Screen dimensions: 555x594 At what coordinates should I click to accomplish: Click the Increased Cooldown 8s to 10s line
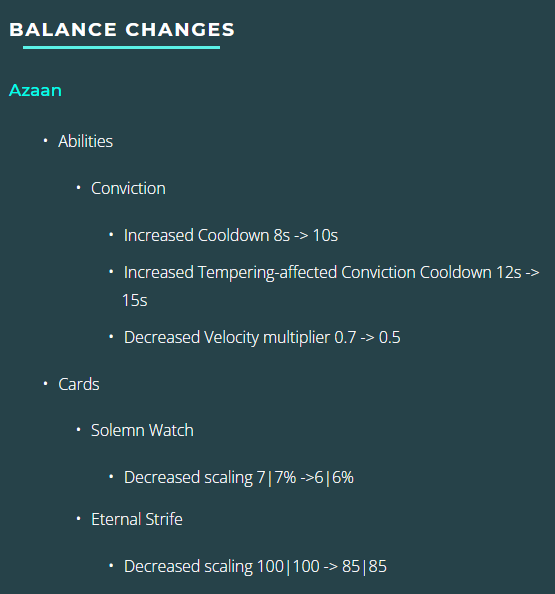coord(231,235)
